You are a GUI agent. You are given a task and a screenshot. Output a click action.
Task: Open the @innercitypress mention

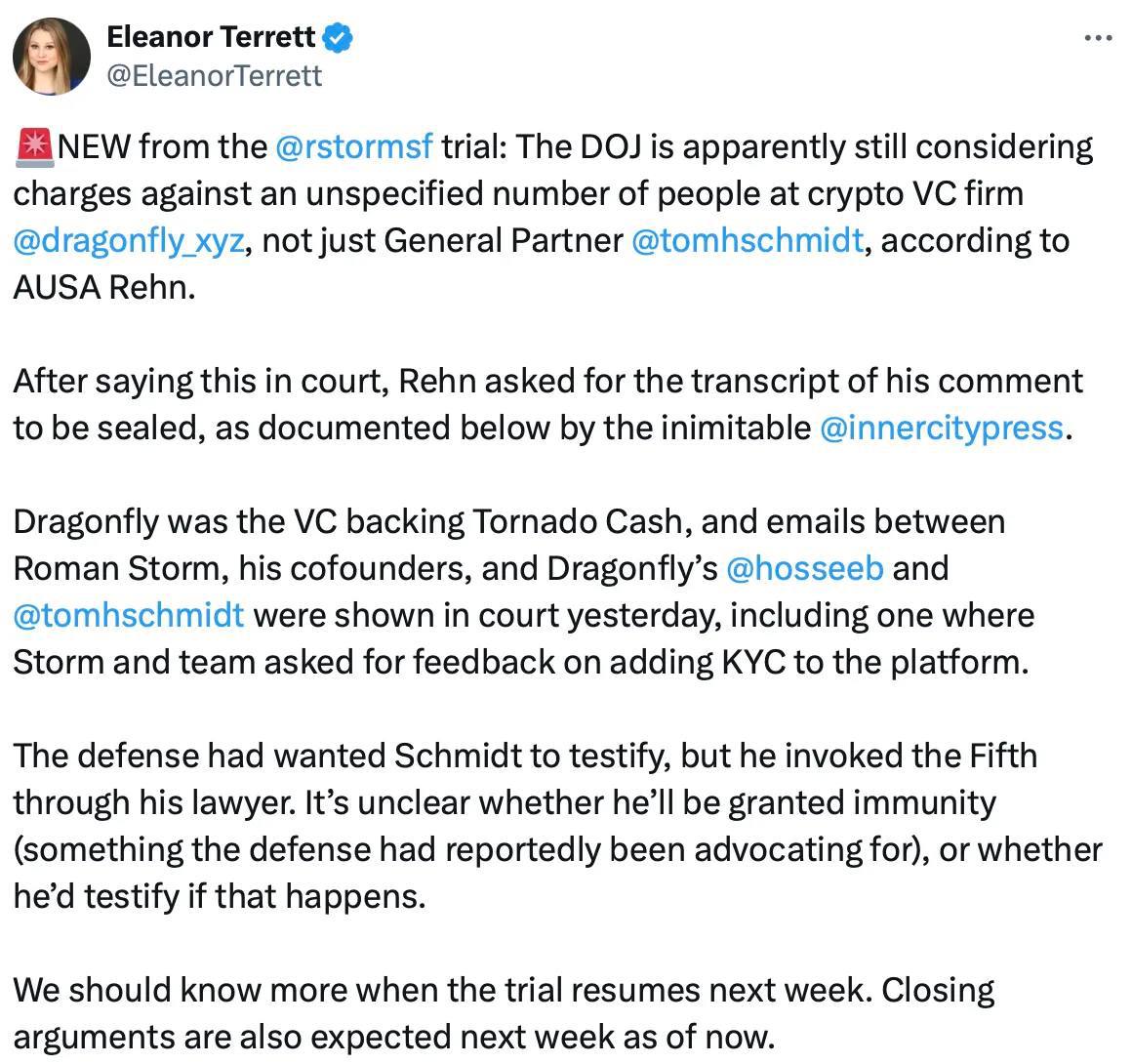(942, 429)
